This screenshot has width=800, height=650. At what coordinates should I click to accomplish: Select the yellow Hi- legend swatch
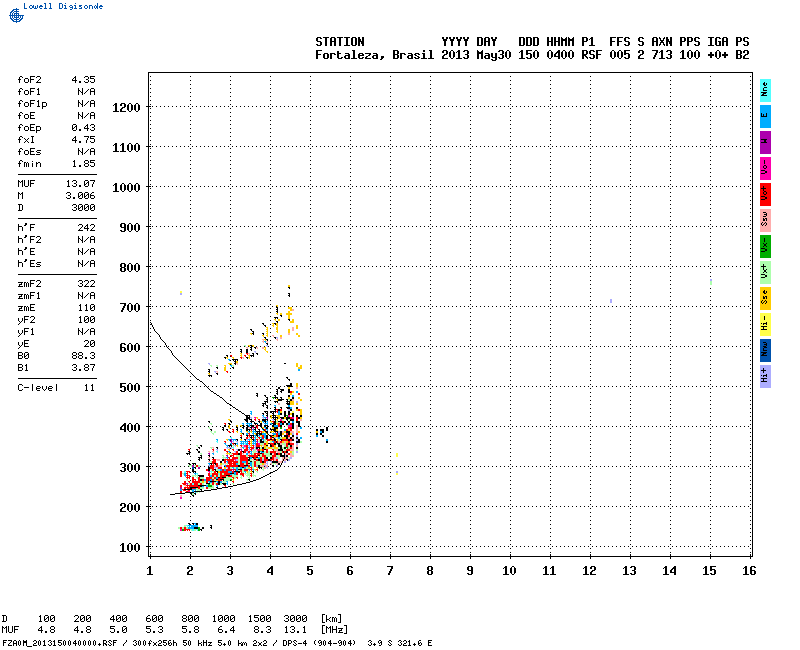765,324
